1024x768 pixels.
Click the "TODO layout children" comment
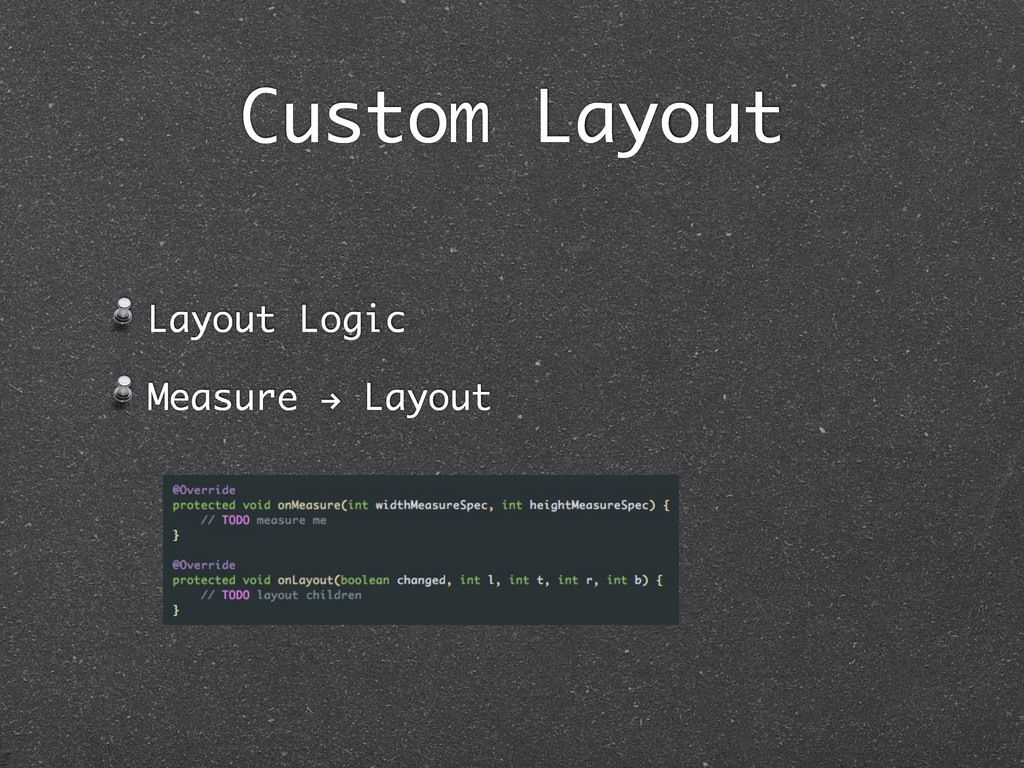281,595
